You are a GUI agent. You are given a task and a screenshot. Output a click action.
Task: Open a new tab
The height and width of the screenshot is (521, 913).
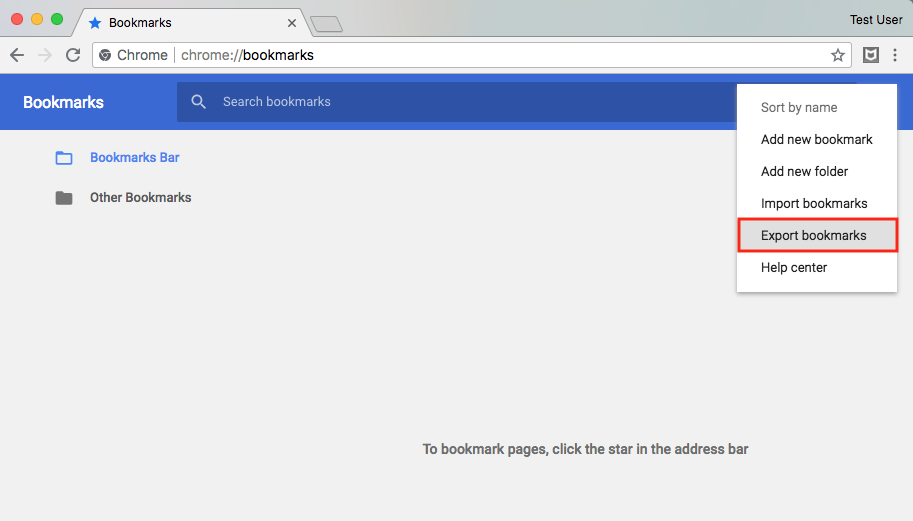pos(327,24)
